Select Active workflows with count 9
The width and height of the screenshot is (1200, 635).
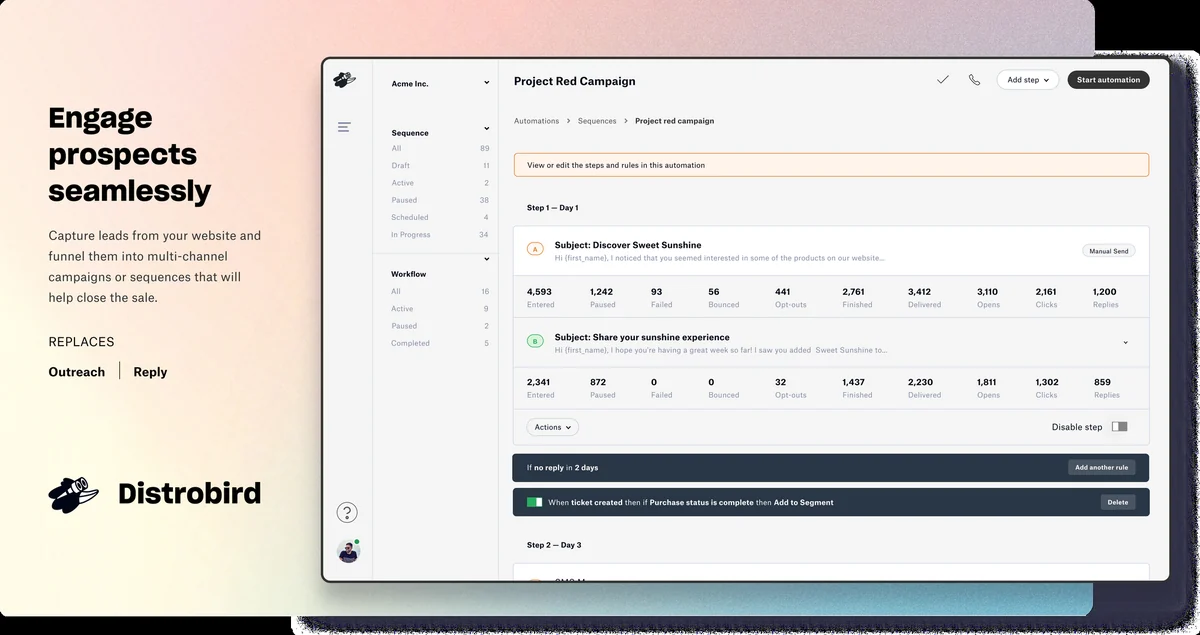click(x=440, y=309)
